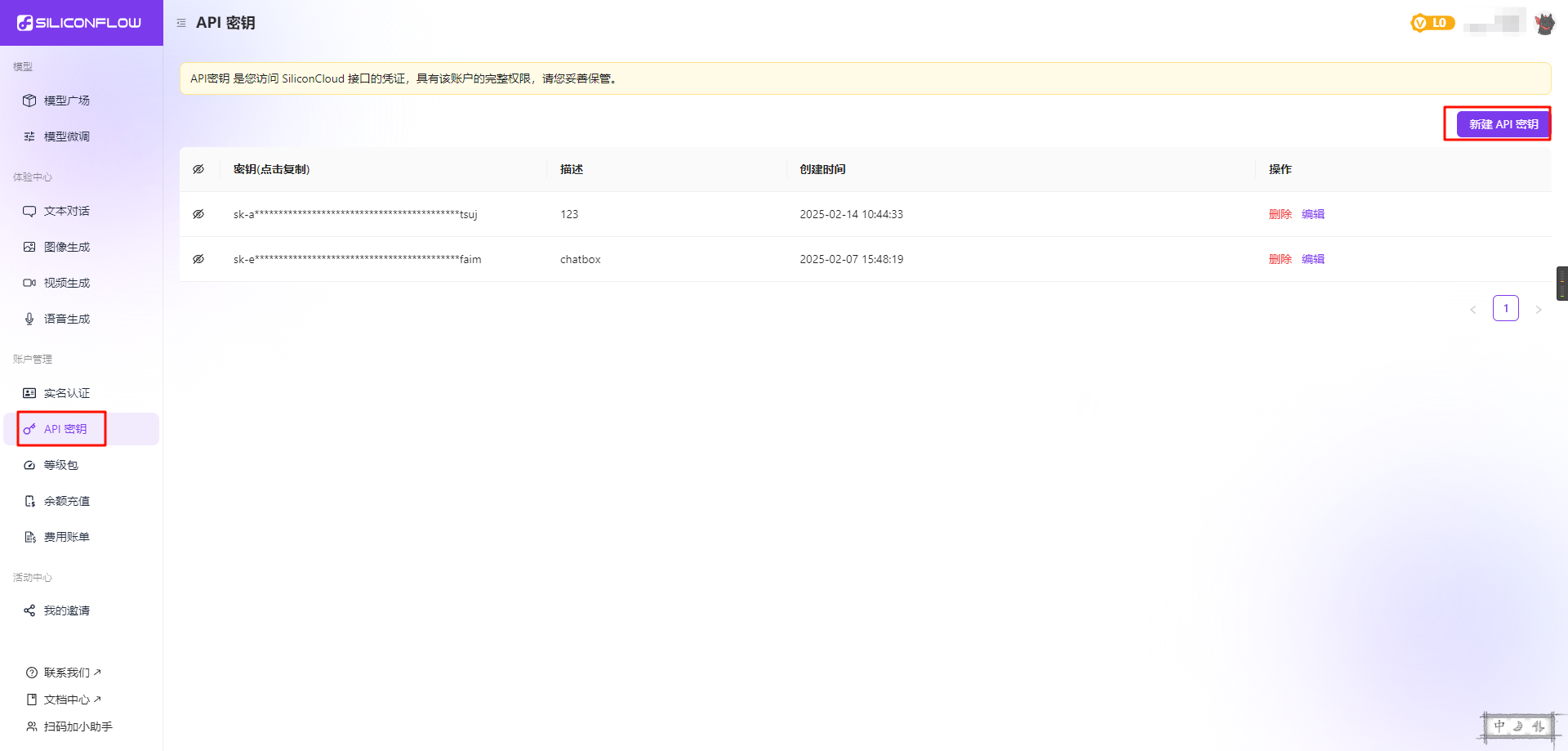Screen dimensions: 1568x751
Task: Collapse sidebar with the menu fold icon
Action: [181, 23]
